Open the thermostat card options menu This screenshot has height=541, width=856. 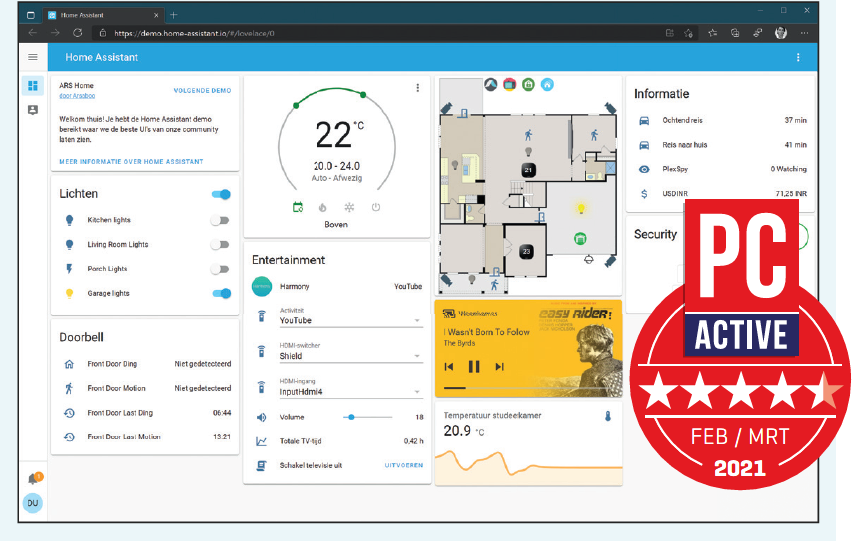418,88
